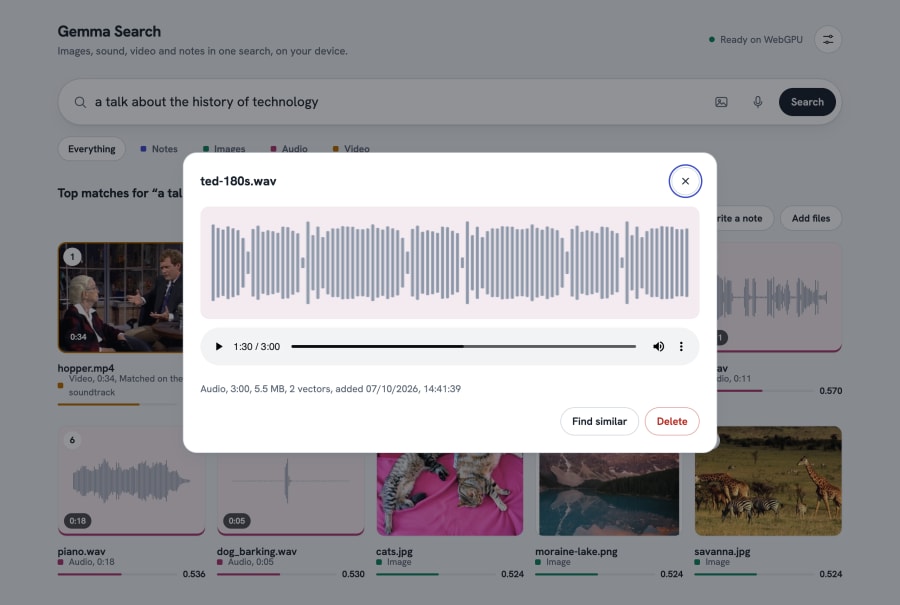The height and width of the screenshot is (605, 900).
Task: Filter results by Images
Action: 224,149
